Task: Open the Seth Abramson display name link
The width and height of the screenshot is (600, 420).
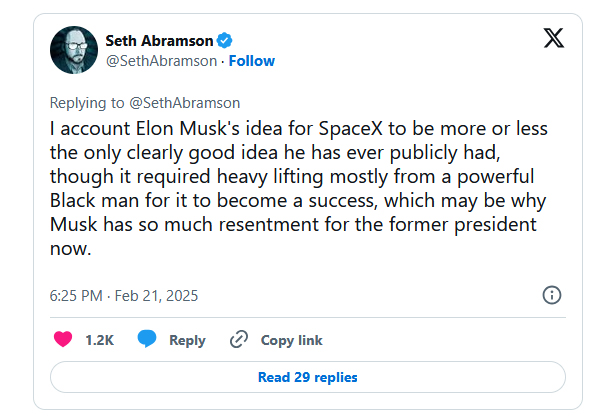Action: [x=159, y=40]
